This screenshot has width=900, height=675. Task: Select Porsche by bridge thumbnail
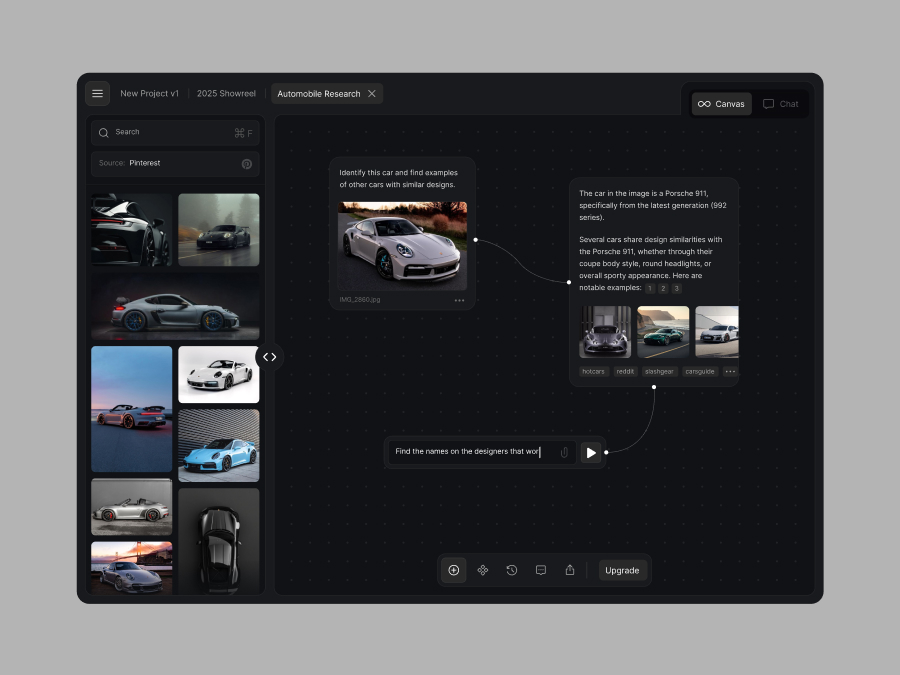coord(131,568)
